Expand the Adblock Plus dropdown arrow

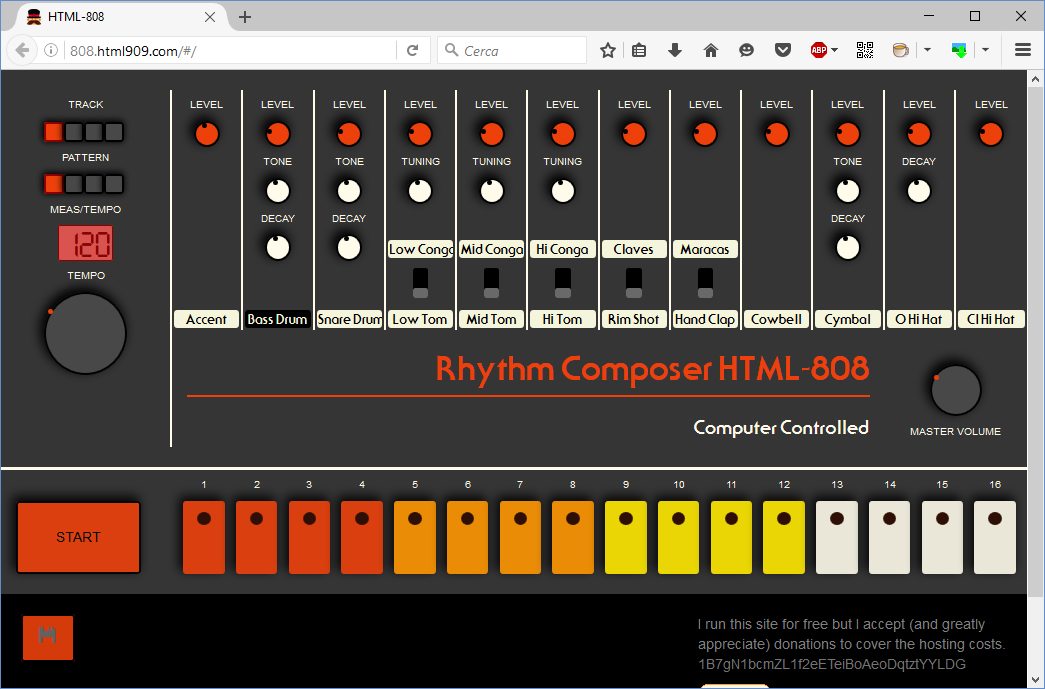tap(835, 50)
